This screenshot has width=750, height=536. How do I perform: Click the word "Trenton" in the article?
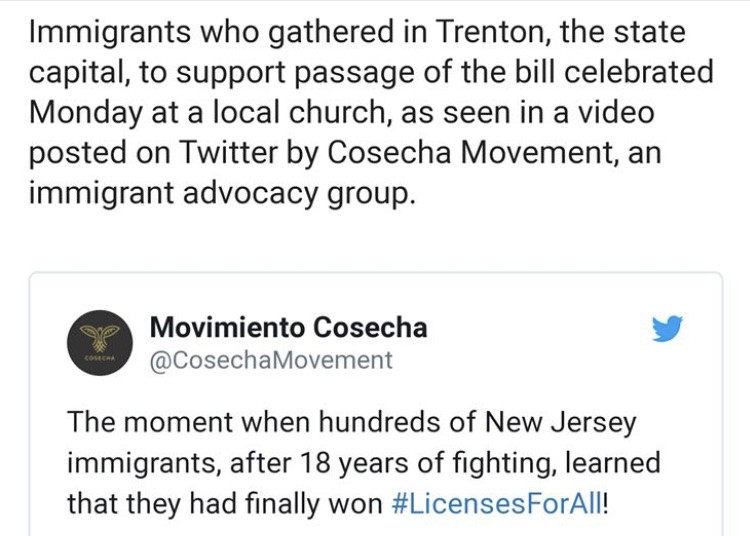(x=484, y=33)
